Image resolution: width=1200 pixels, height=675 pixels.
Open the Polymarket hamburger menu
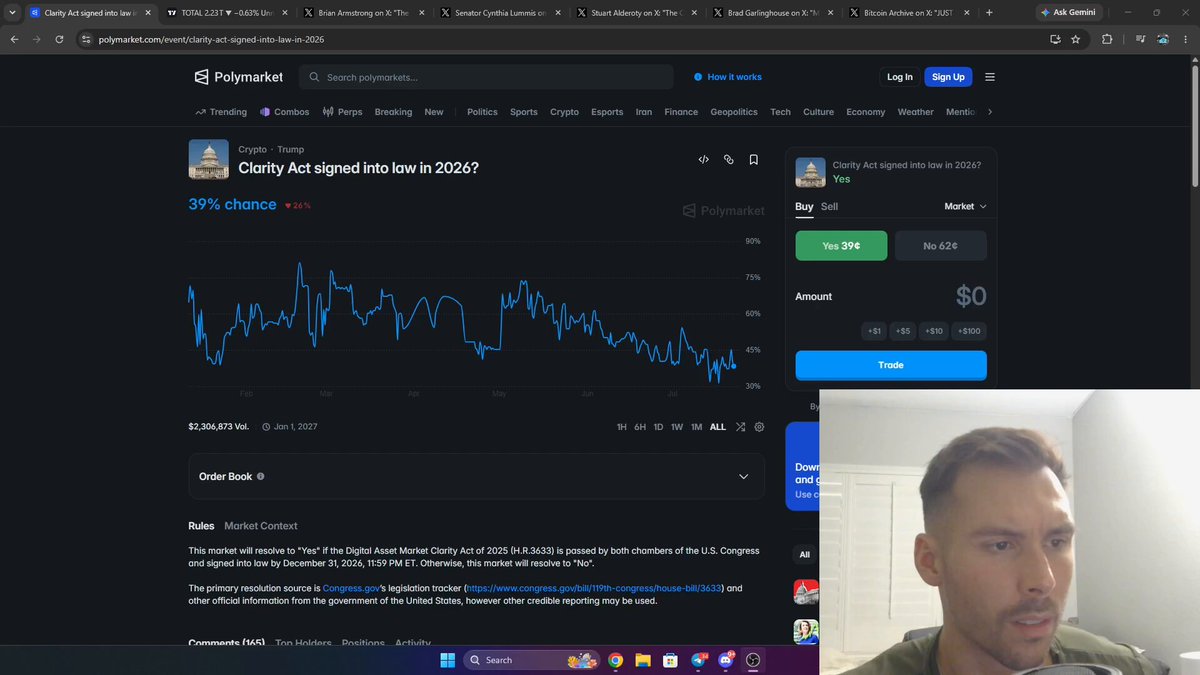(x=990, y=77)
